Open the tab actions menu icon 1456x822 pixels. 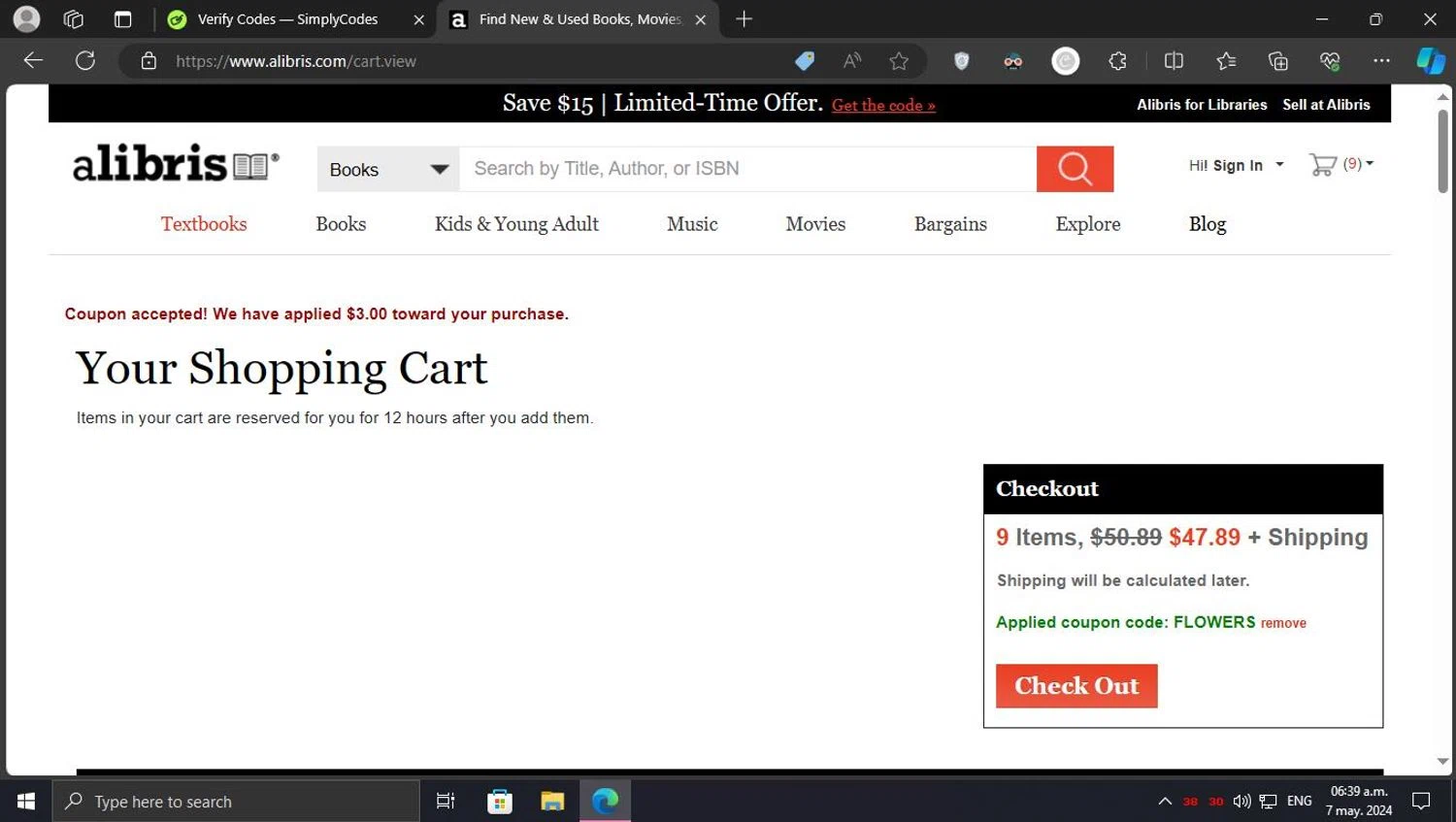point(122,18)
